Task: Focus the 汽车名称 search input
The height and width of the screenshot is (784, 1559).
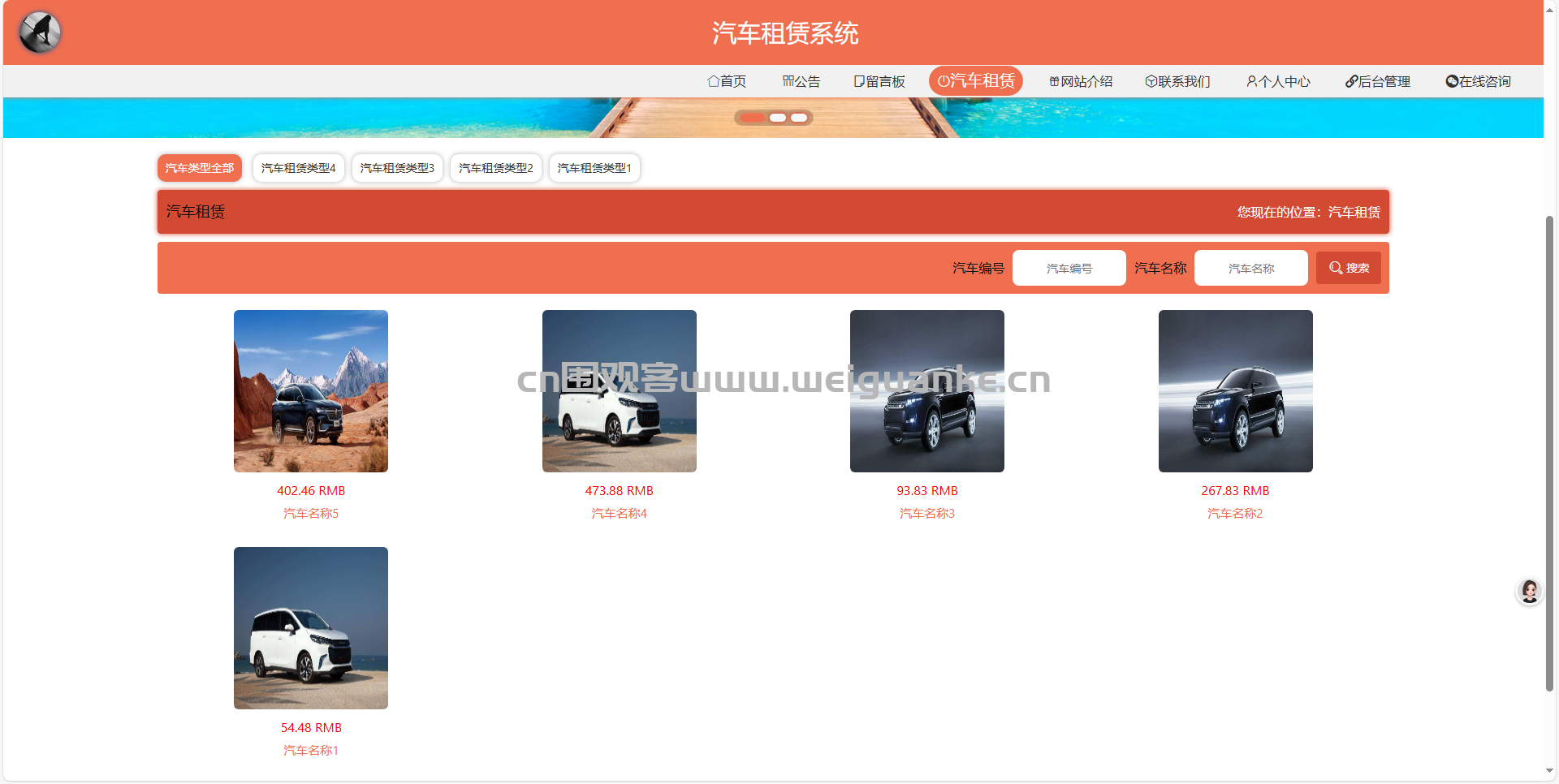Action: pyautogui.click(x=1251, y=268)
